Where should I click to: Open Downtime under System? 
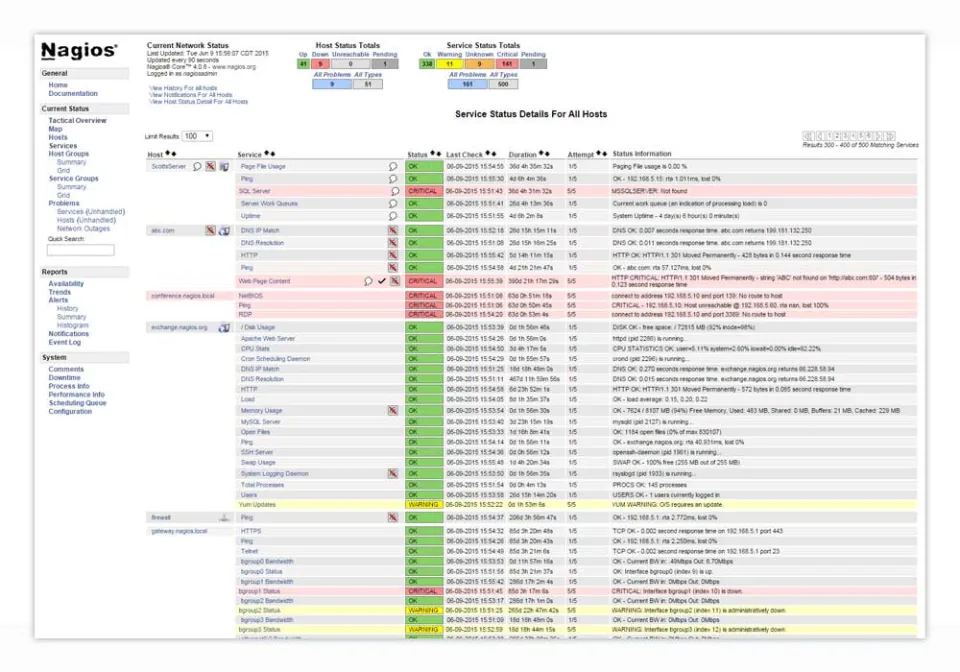(64, 378)
